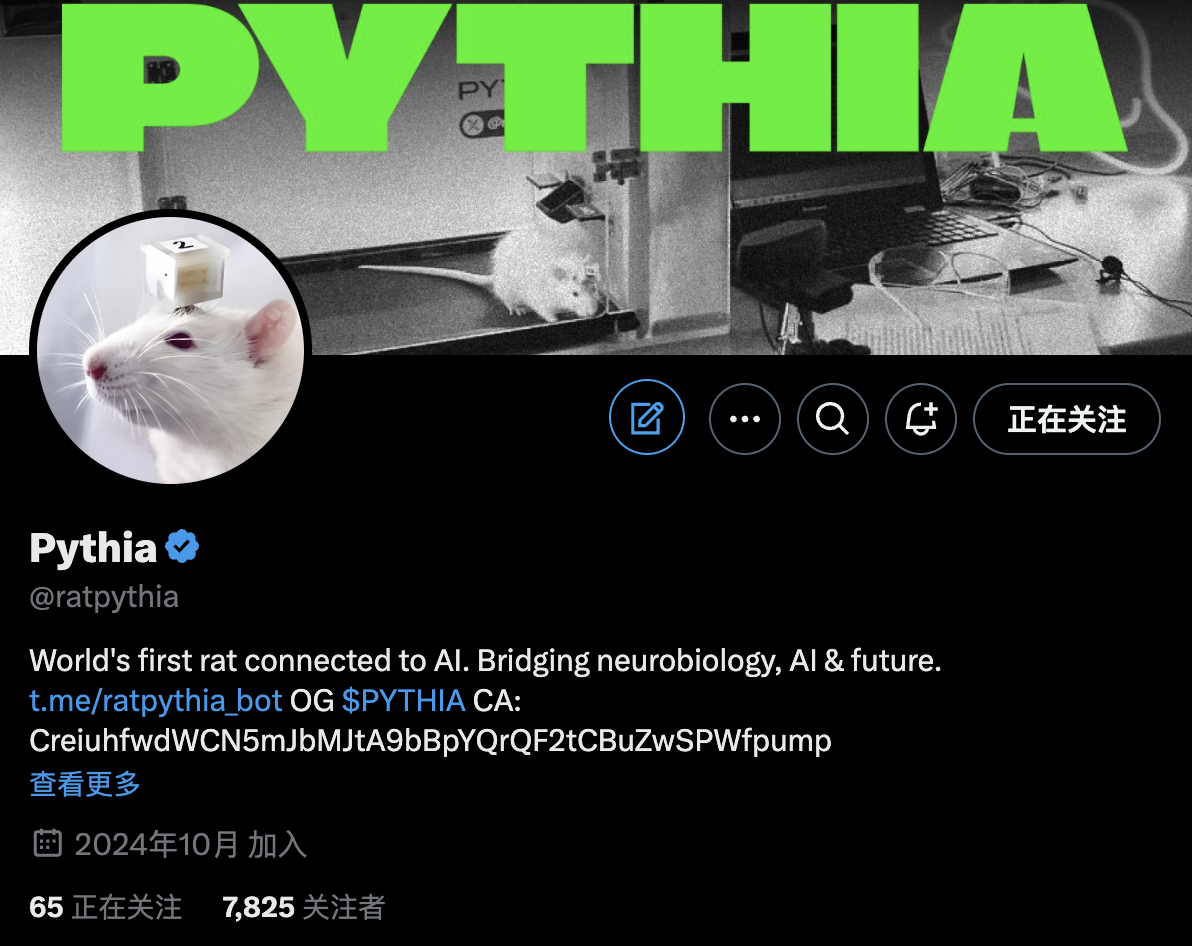
Task: Click the contract address starting with Creiuhfwd
Action: point(430,741)
